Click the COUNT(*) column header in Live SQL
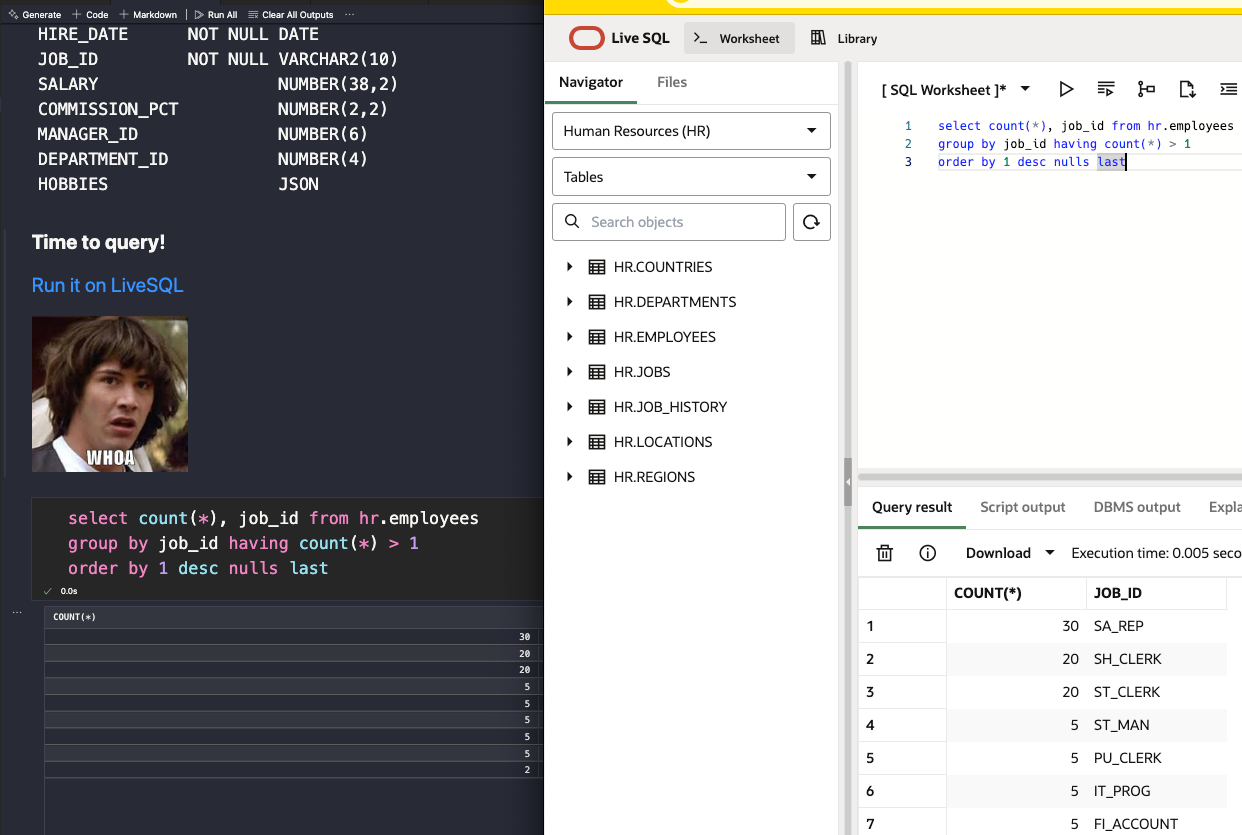1242x835 pixels. (1016, 593)
